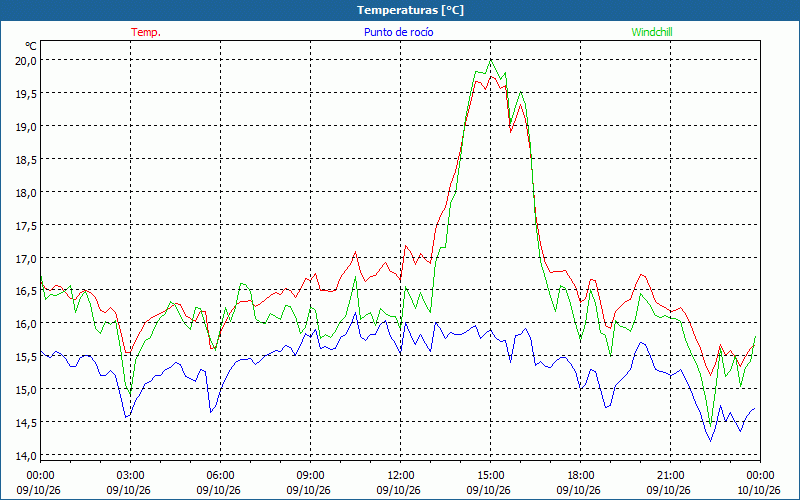800x500 pixels.
Task: Click the green windchill peak at 15:00
Action: point(491,60)
